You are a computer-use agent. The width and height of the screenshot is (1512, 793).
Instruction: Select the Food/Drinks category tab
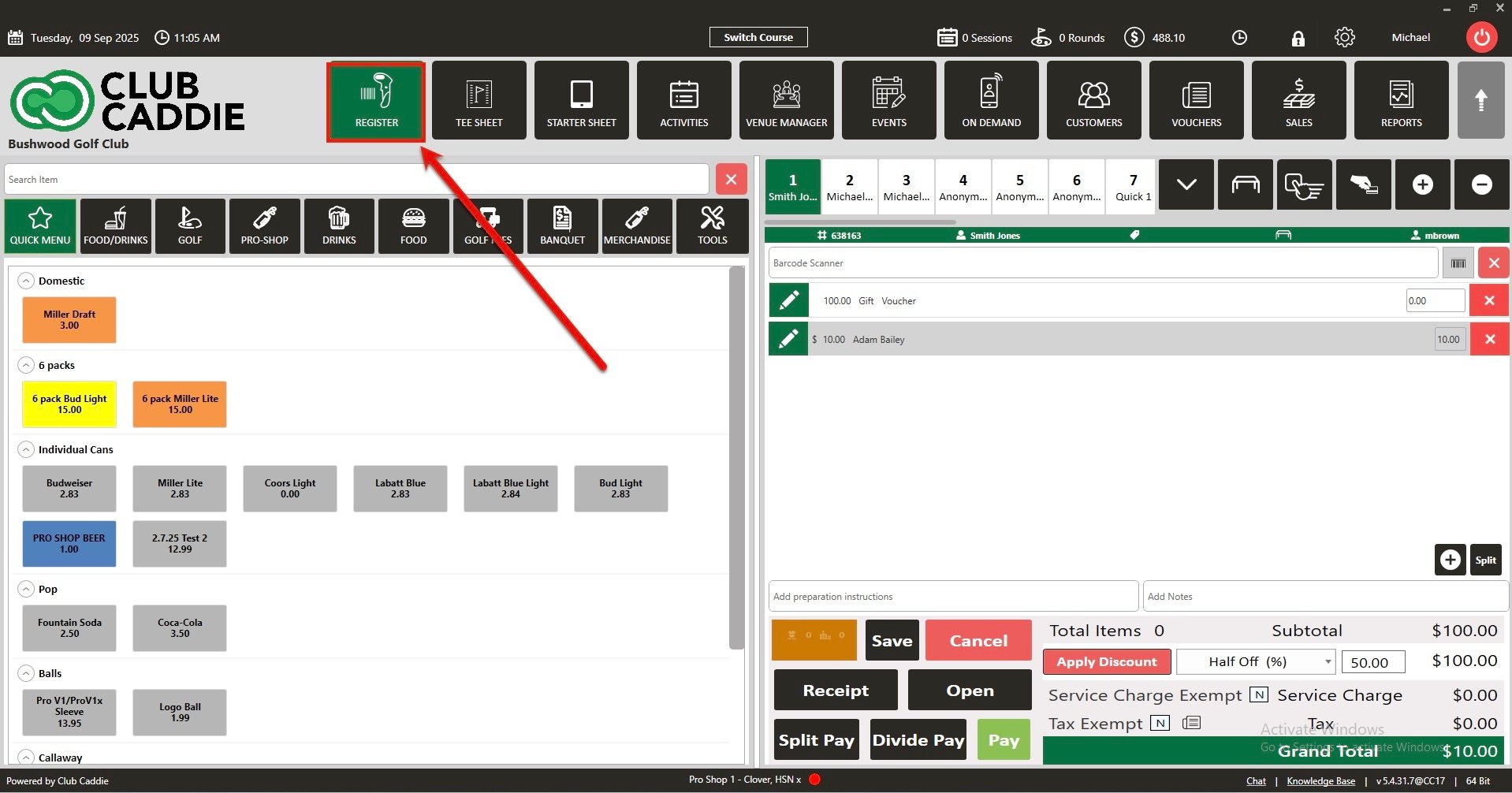point(116,226)
